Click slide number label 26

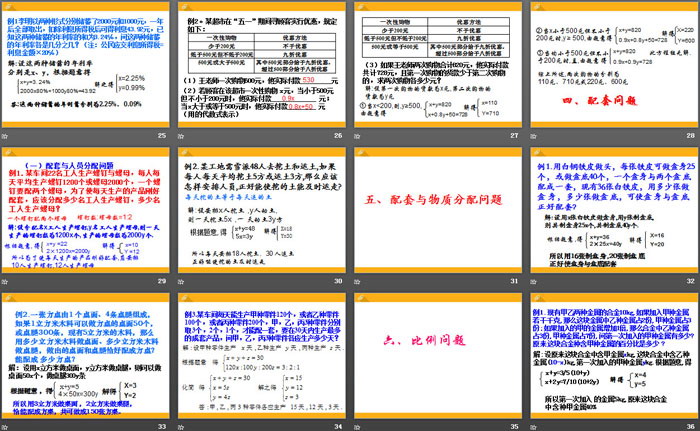[x=338, y=135]
